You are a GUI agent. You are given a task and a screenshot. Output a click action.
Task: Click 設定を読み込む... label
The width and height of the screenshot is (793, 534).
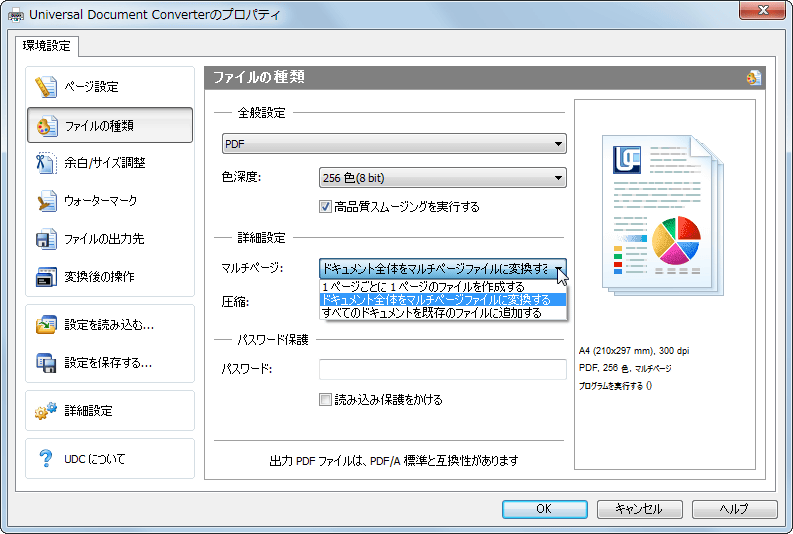tap(109, 325)
